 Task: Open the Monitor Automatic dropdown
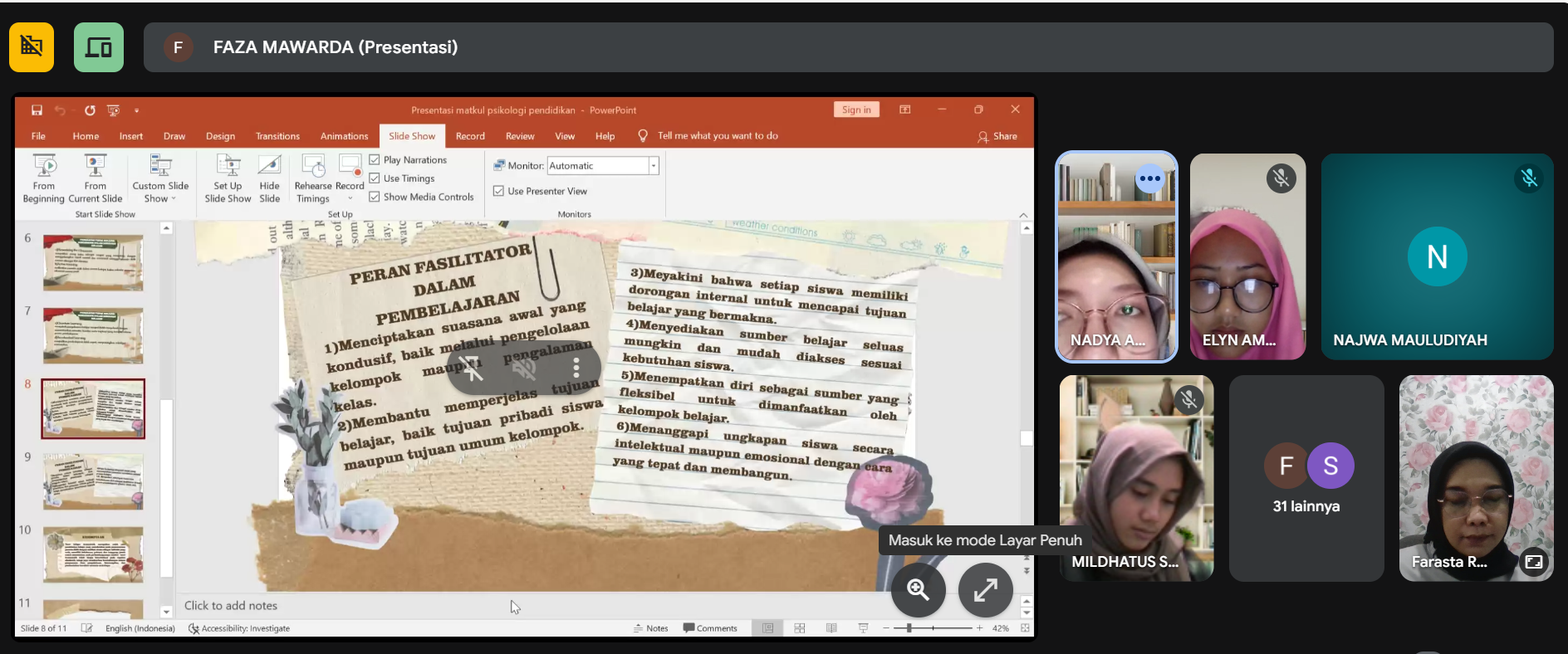pos(654,166)
